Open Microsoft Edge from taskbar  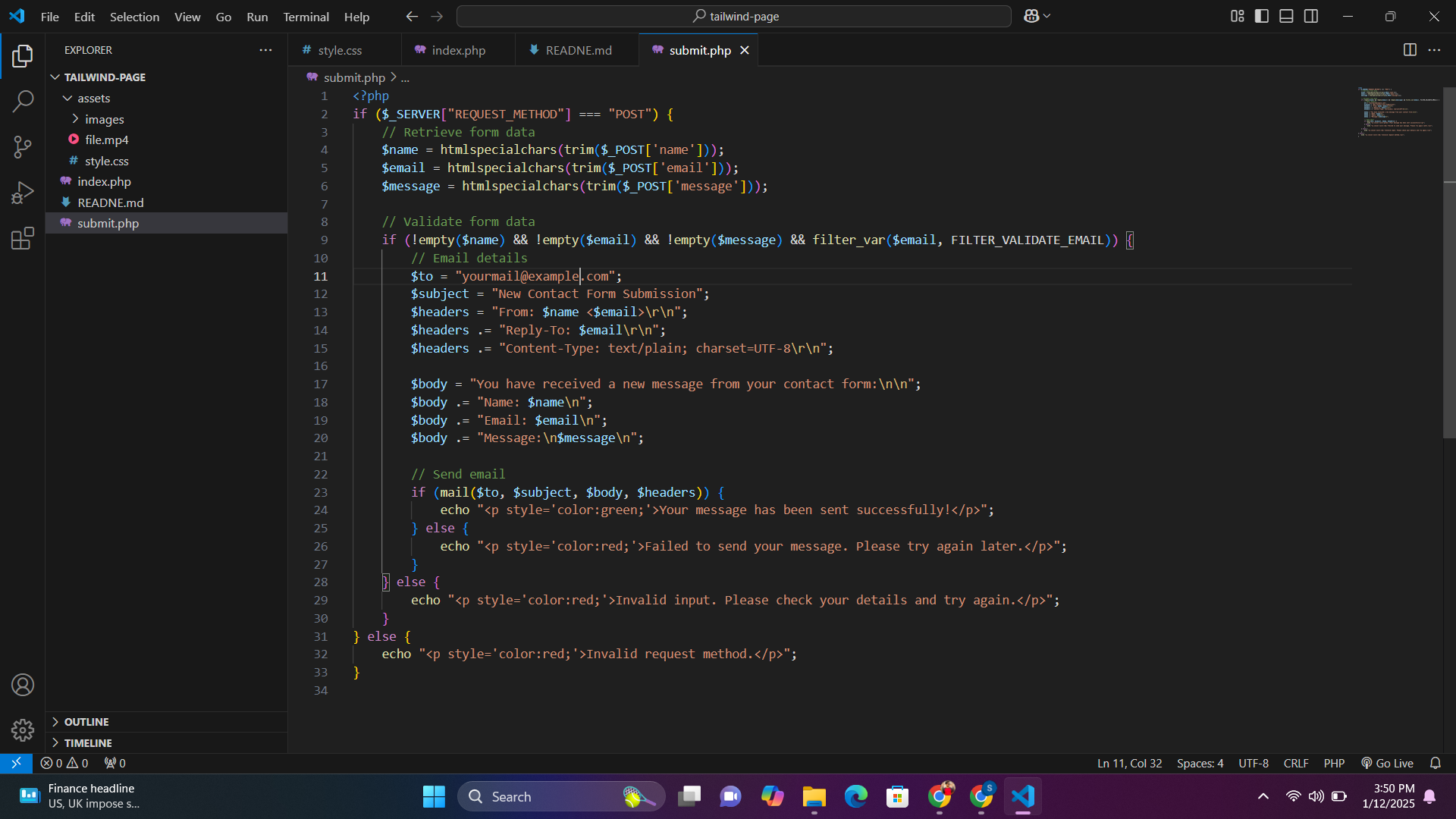[856, 796]
